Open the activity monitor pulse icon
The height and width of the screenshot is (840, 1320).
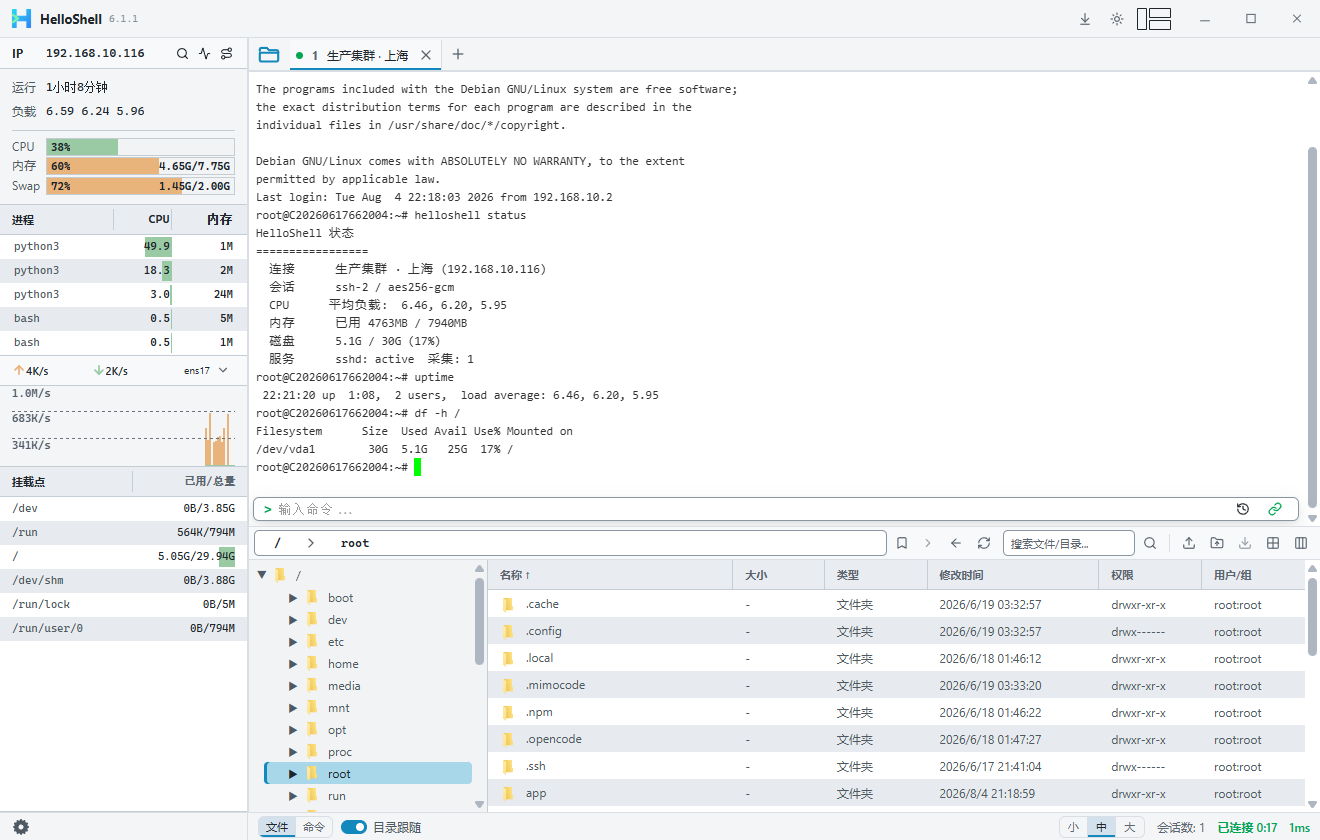click(205, 54)
